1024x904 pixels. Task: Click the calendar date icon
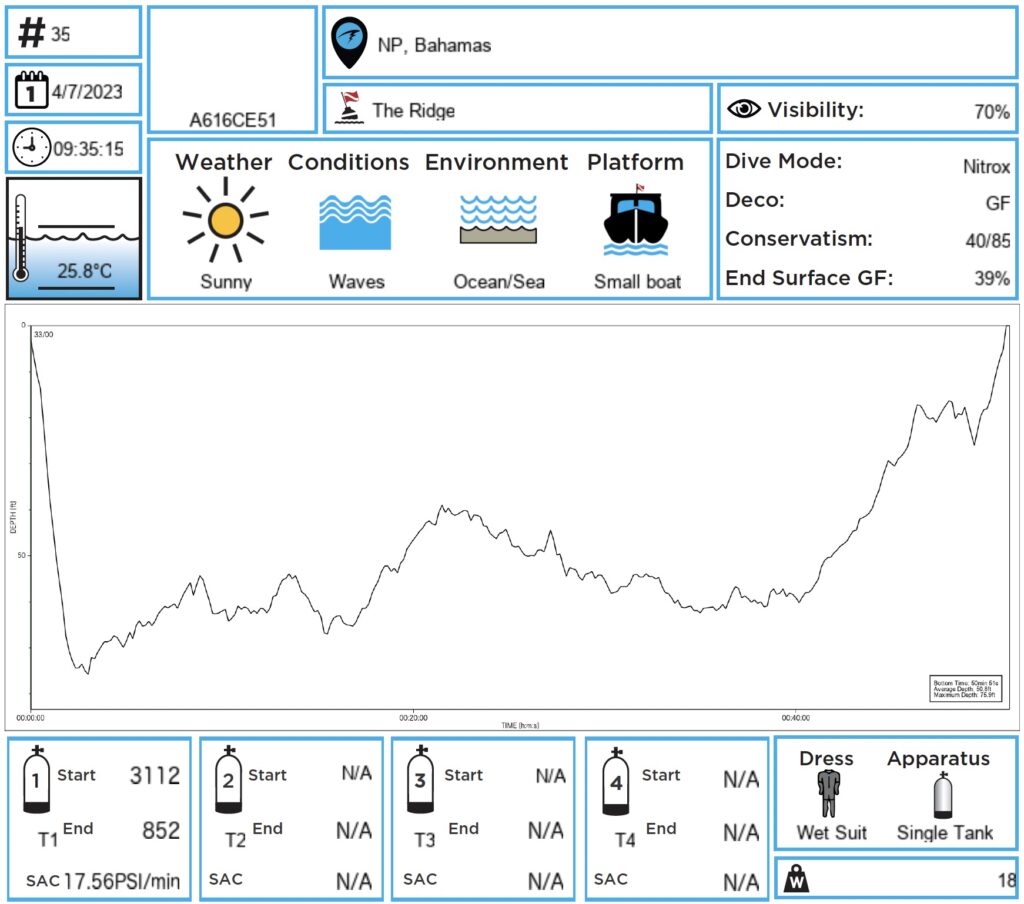pyautogui.click(x=31, y=92)
